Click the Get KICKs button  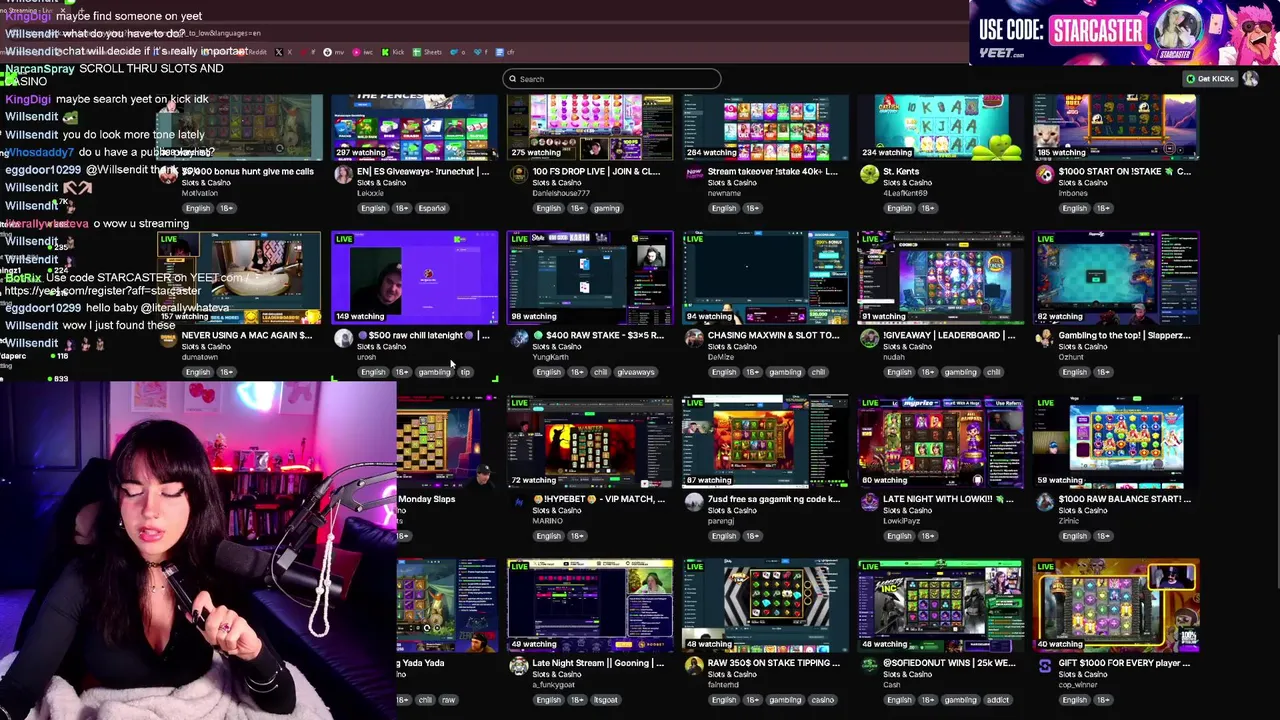(1210, 79)
